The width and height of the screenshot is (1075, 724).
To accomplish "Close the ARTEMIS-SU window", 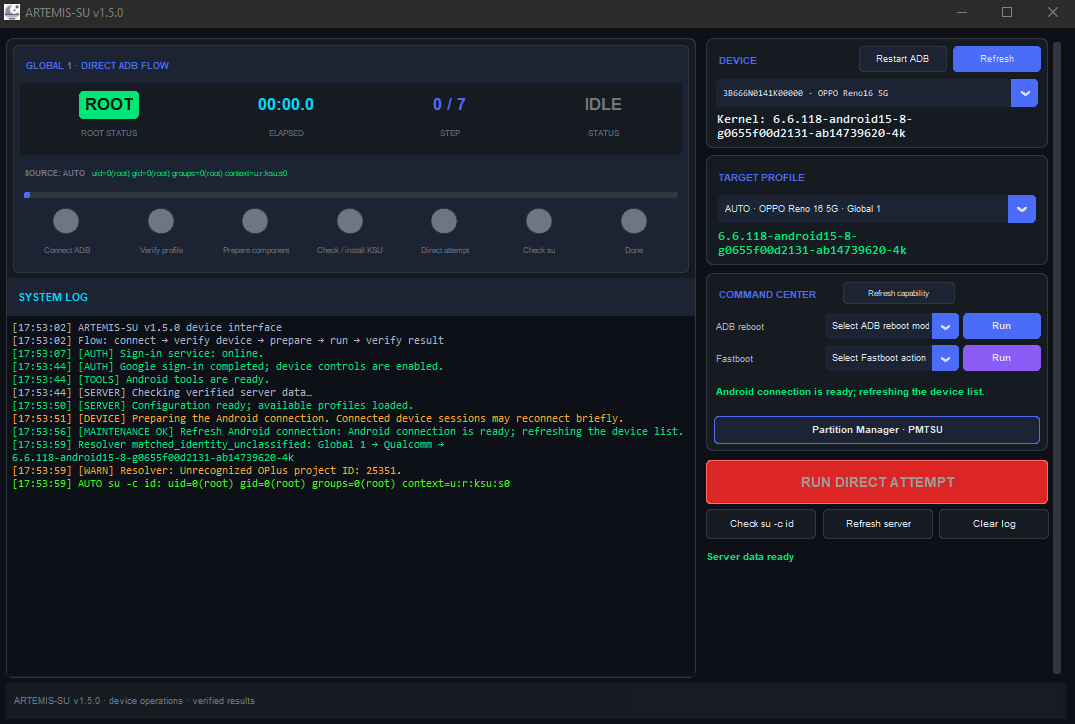I will tap(1053, 12).
